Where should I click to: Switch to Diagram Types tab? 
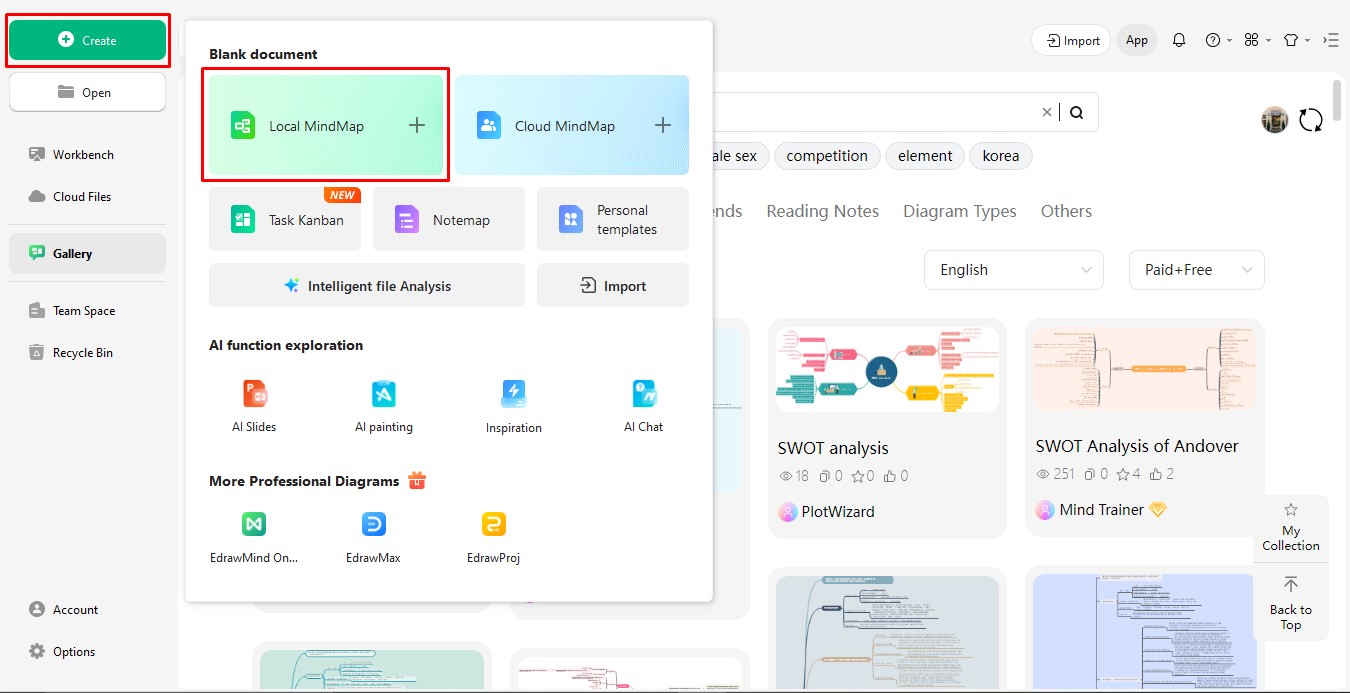[x=960, y=211]
